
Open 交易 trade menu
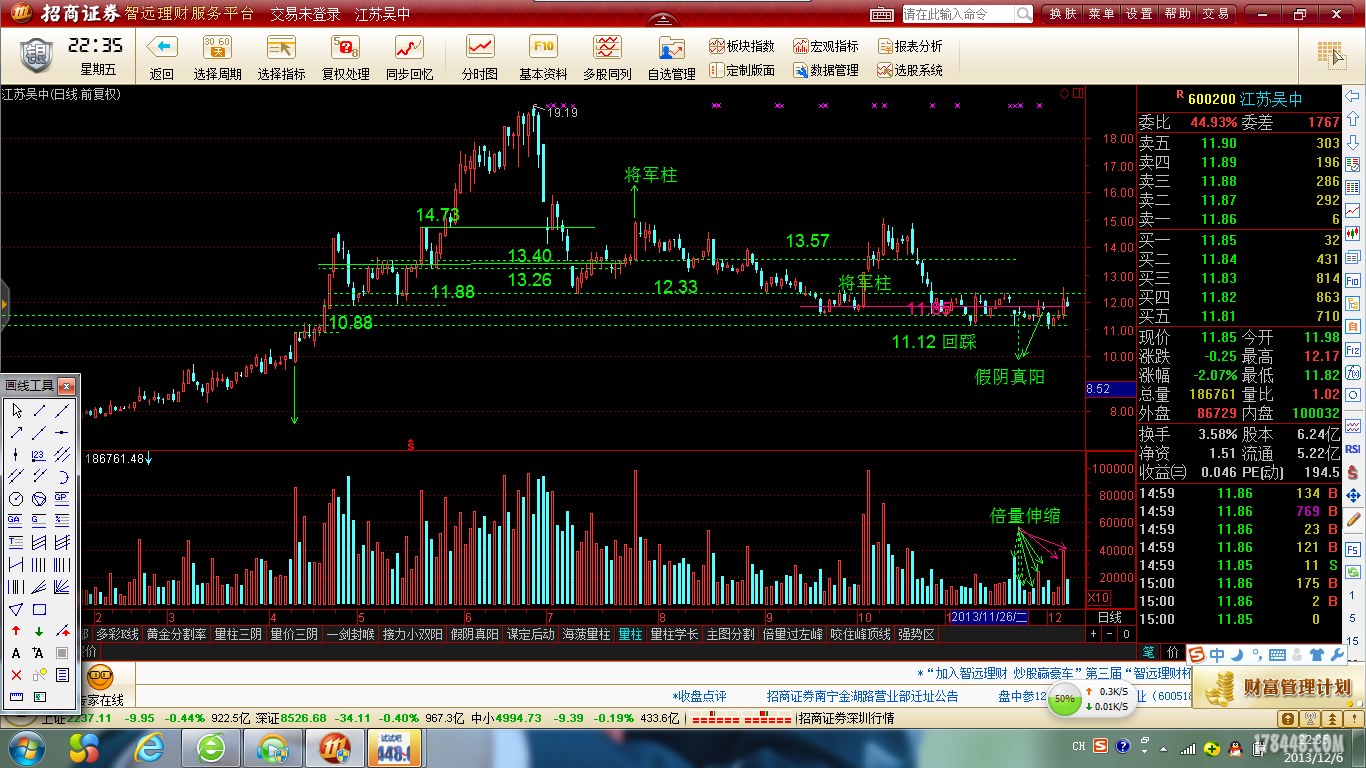[1215, 14]
